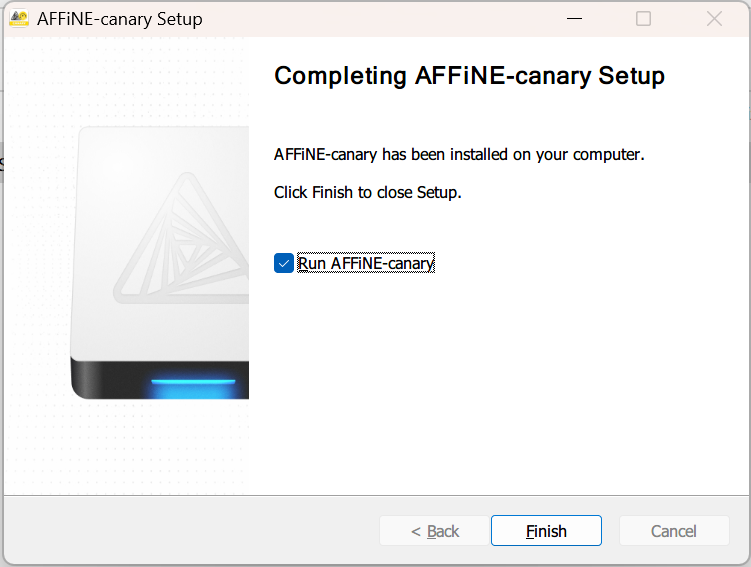Click the "AFFiNE-canary Setup" title bar text
Viewport: 751px width, 567px height.
pos(120,19)
